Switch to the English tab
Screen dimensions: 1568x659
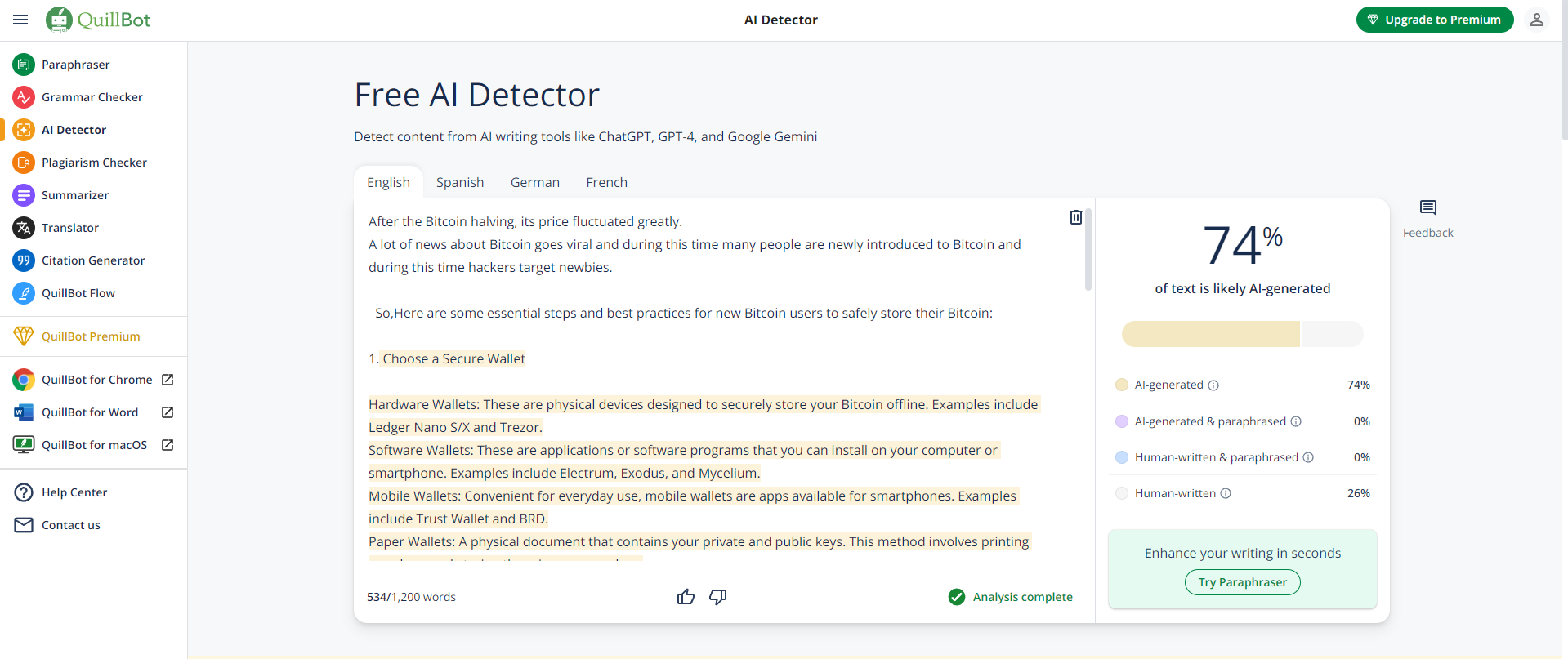(x=388, y=182)
